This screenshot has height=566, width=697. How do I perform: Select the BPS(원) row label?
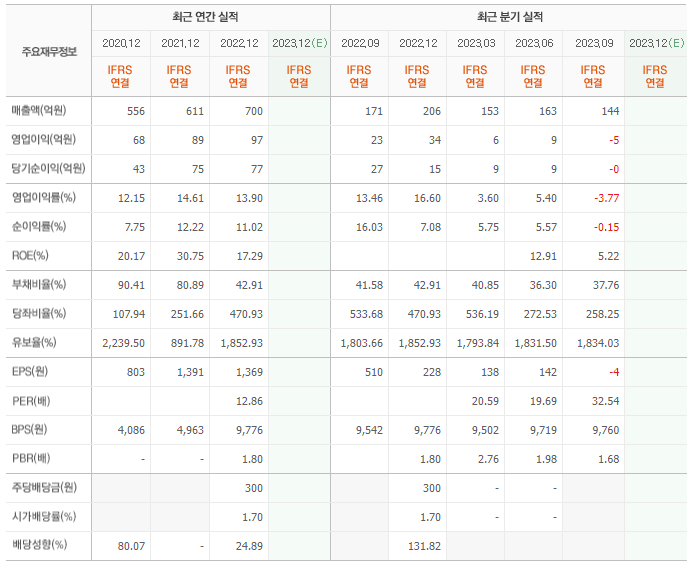coord(29,430)
